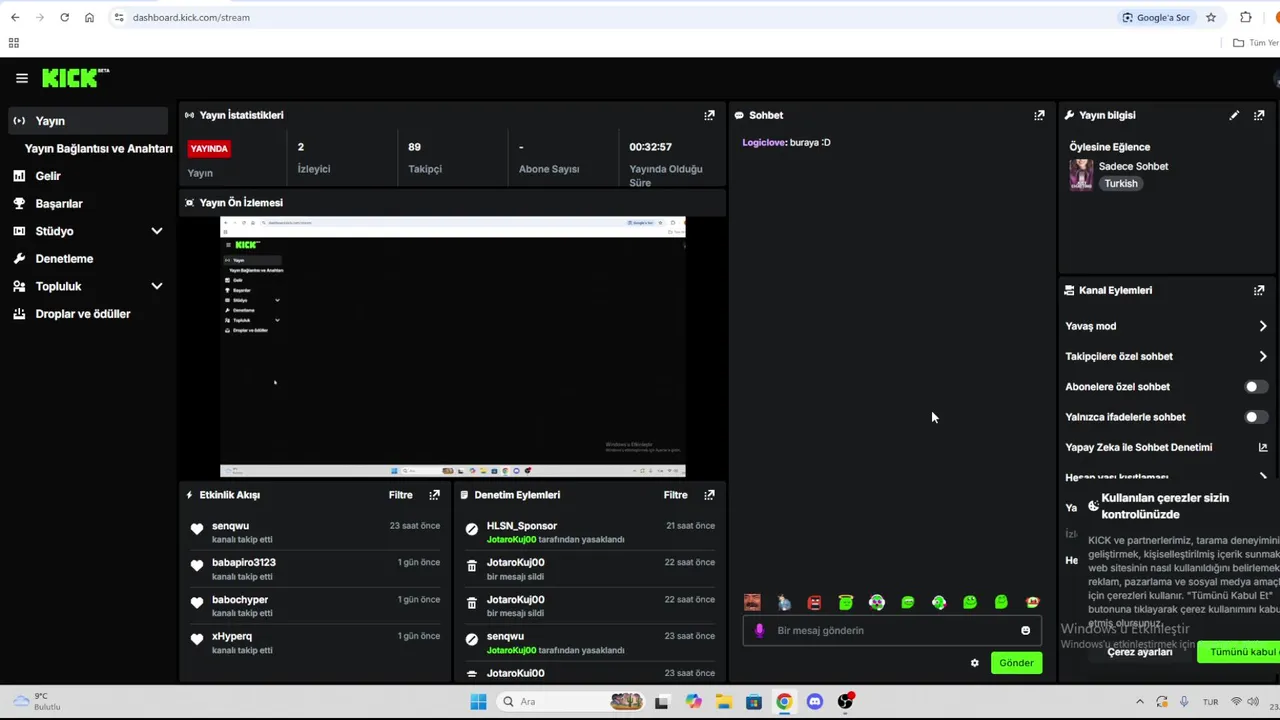Pick the green headphones emote with sunglasses
1280x720 pixels.
[877, 602]
